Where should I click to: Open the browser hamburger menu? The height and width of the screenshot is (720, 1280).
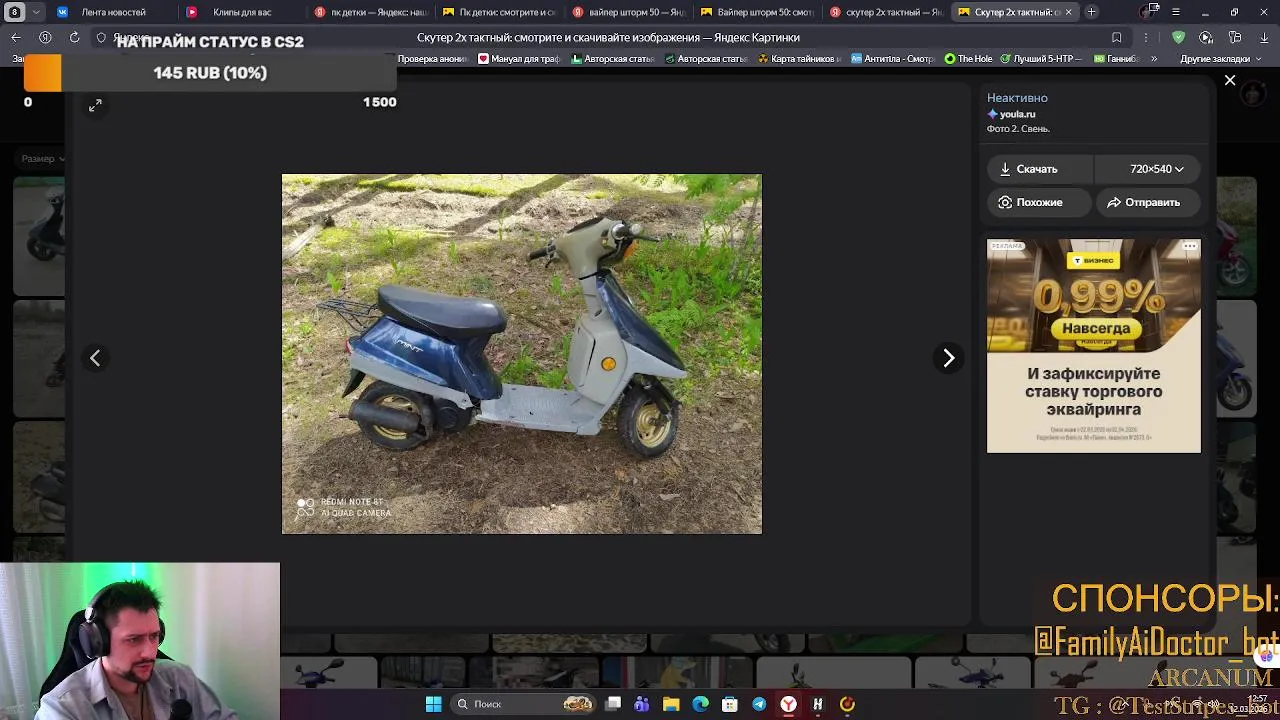pyautogui.click(x=1176, y=12)
